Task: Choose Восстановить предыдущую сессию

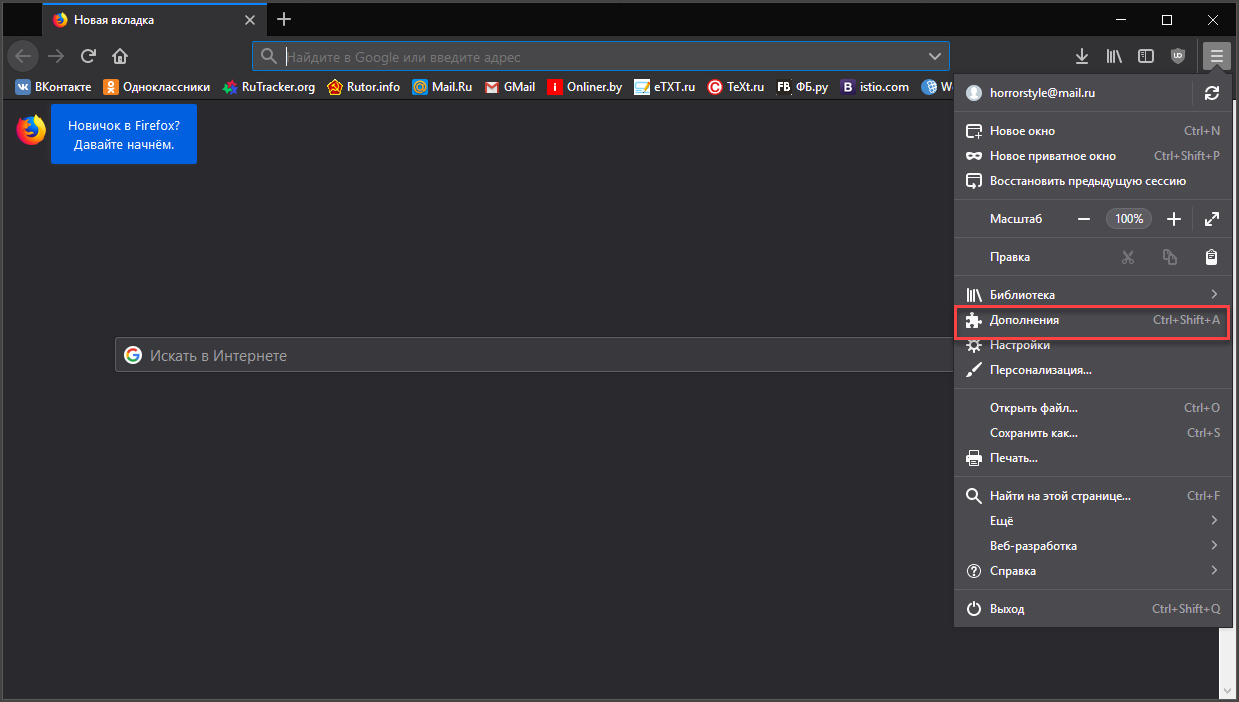Action: [x=1093, y=181]
